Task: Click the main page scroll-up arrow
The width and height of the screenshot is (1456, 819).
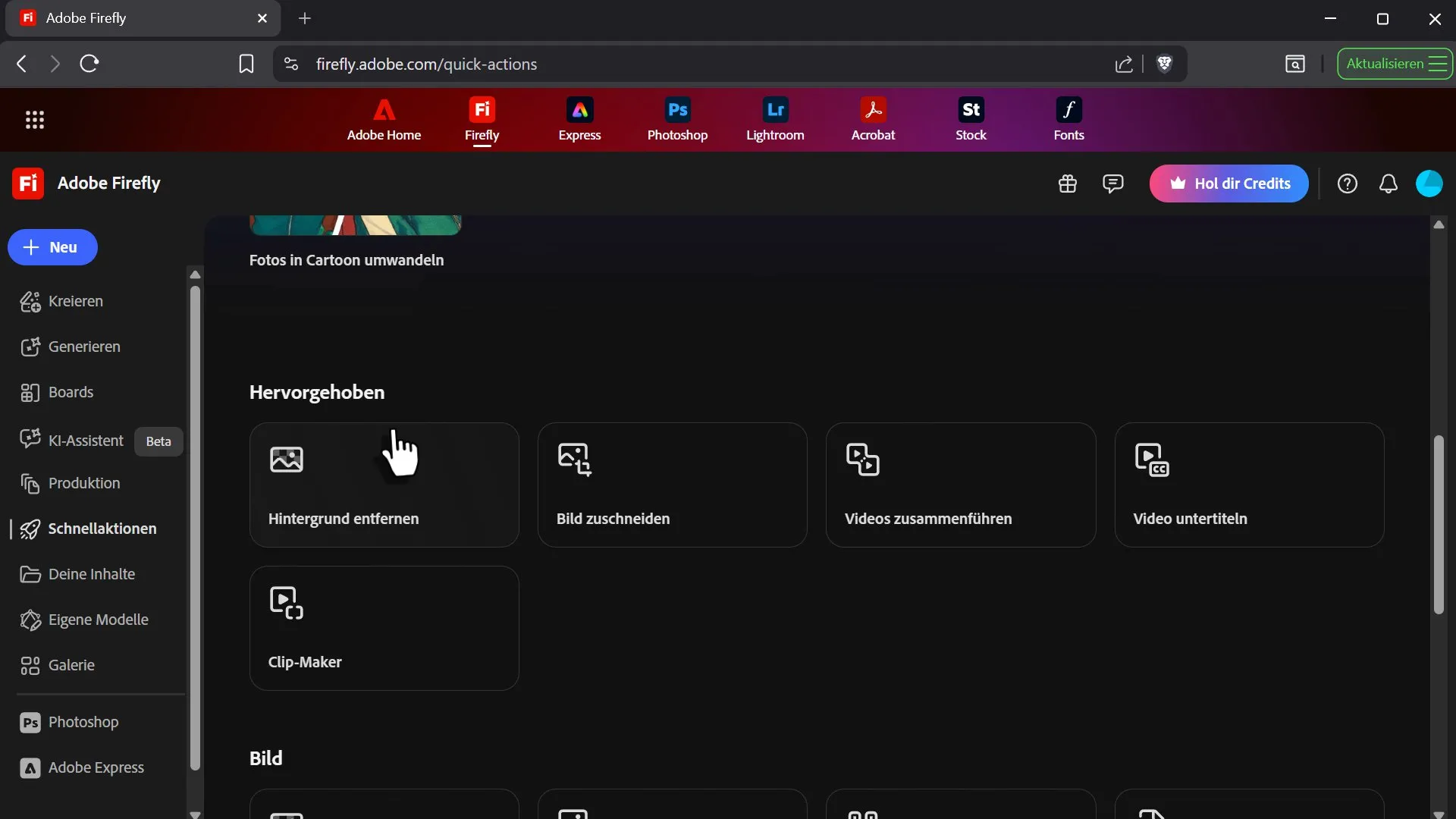Action: pos(1439,224)
